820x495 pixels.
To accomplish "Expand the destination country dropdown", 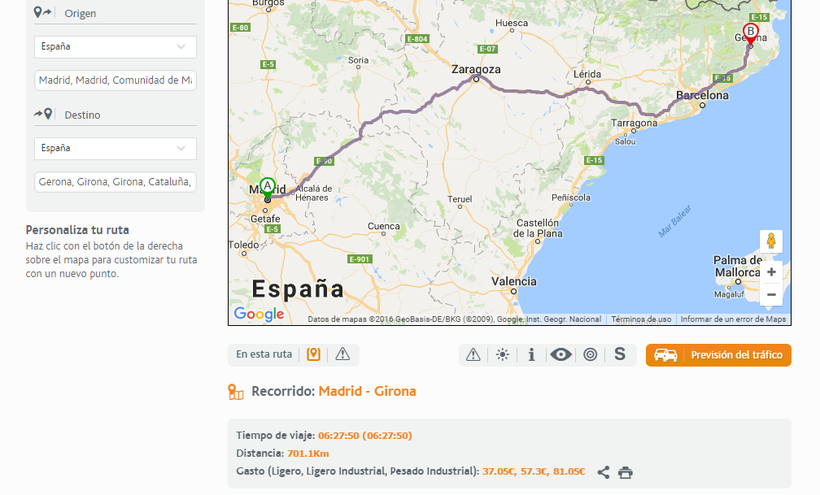I will (x=115, y=148).
